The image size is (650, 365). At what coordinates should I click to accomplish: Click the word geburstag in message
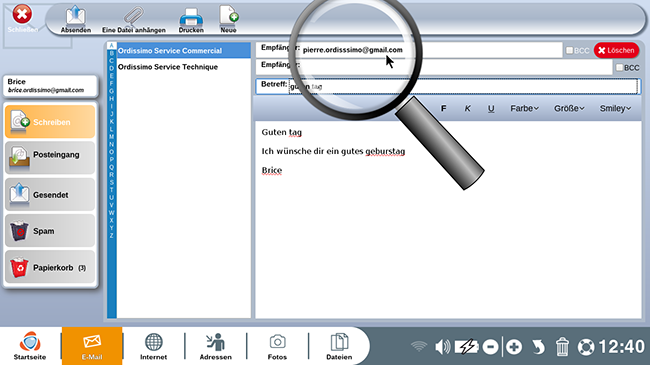click(385, 151)
